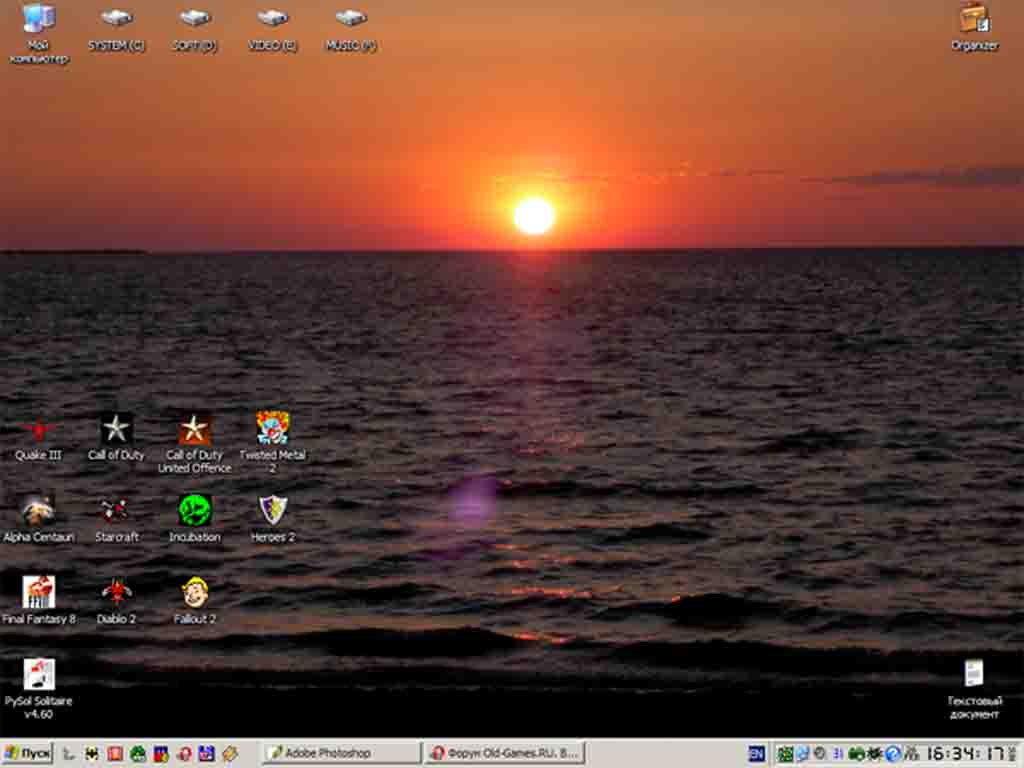Switch to Форум Old-Games.RU browser window
The height and width of the screenshot is (768, 1024).
coord(504,753)
